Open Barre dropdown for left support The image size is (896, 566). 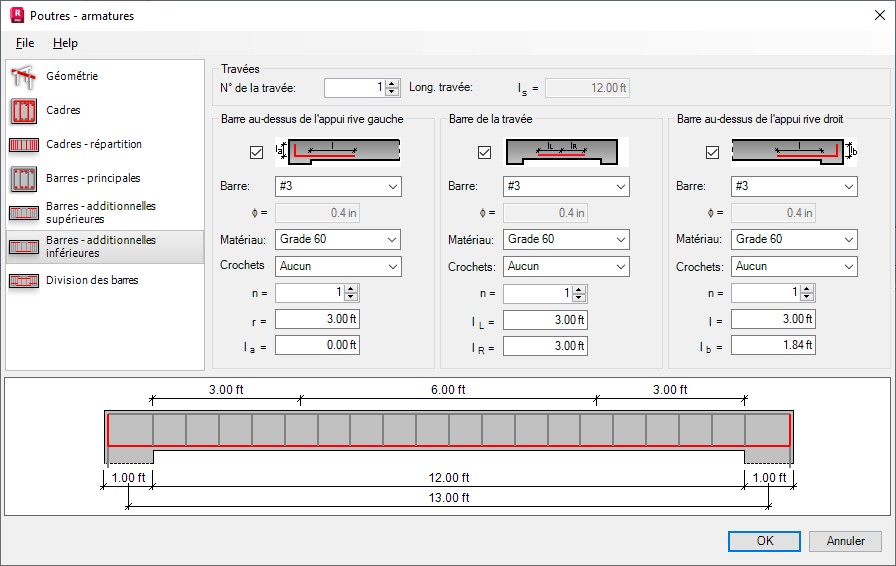coord(338,186)
